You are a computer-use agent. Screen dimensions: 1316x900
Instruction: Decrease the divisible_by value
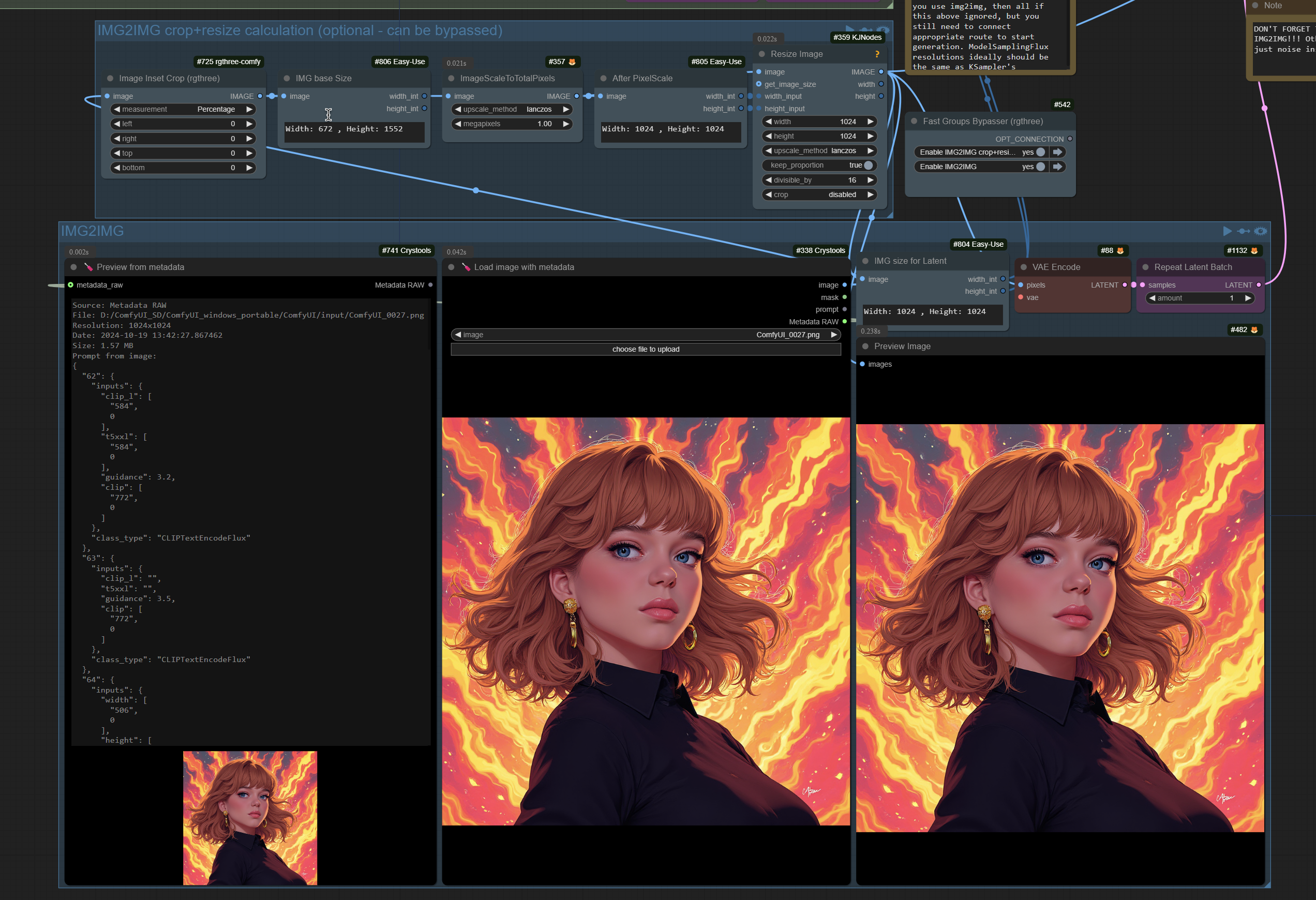coord(768,180)
